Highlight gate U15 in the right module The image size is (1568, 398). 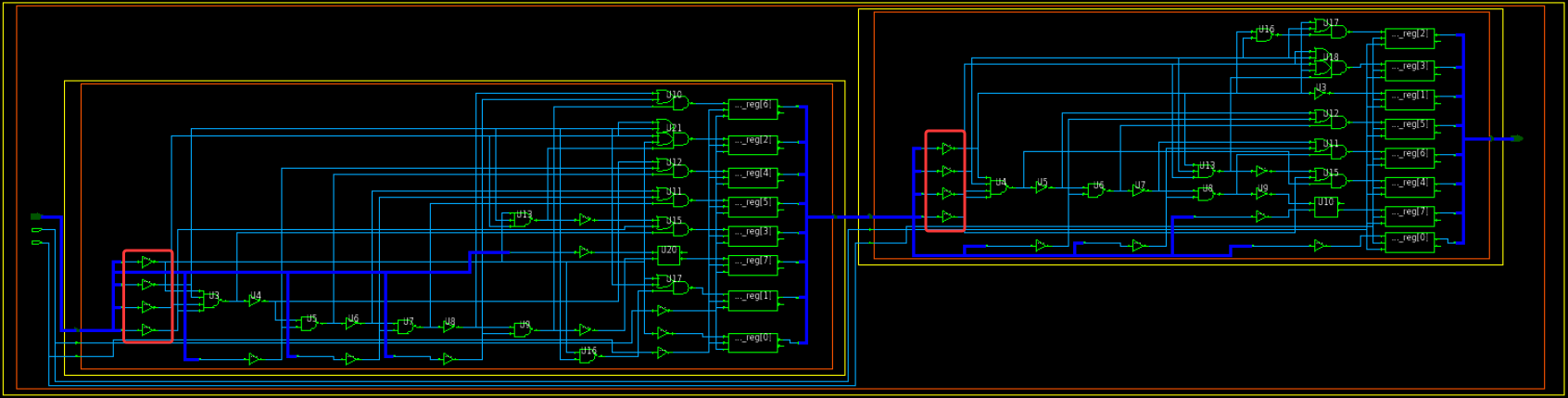1330,177
